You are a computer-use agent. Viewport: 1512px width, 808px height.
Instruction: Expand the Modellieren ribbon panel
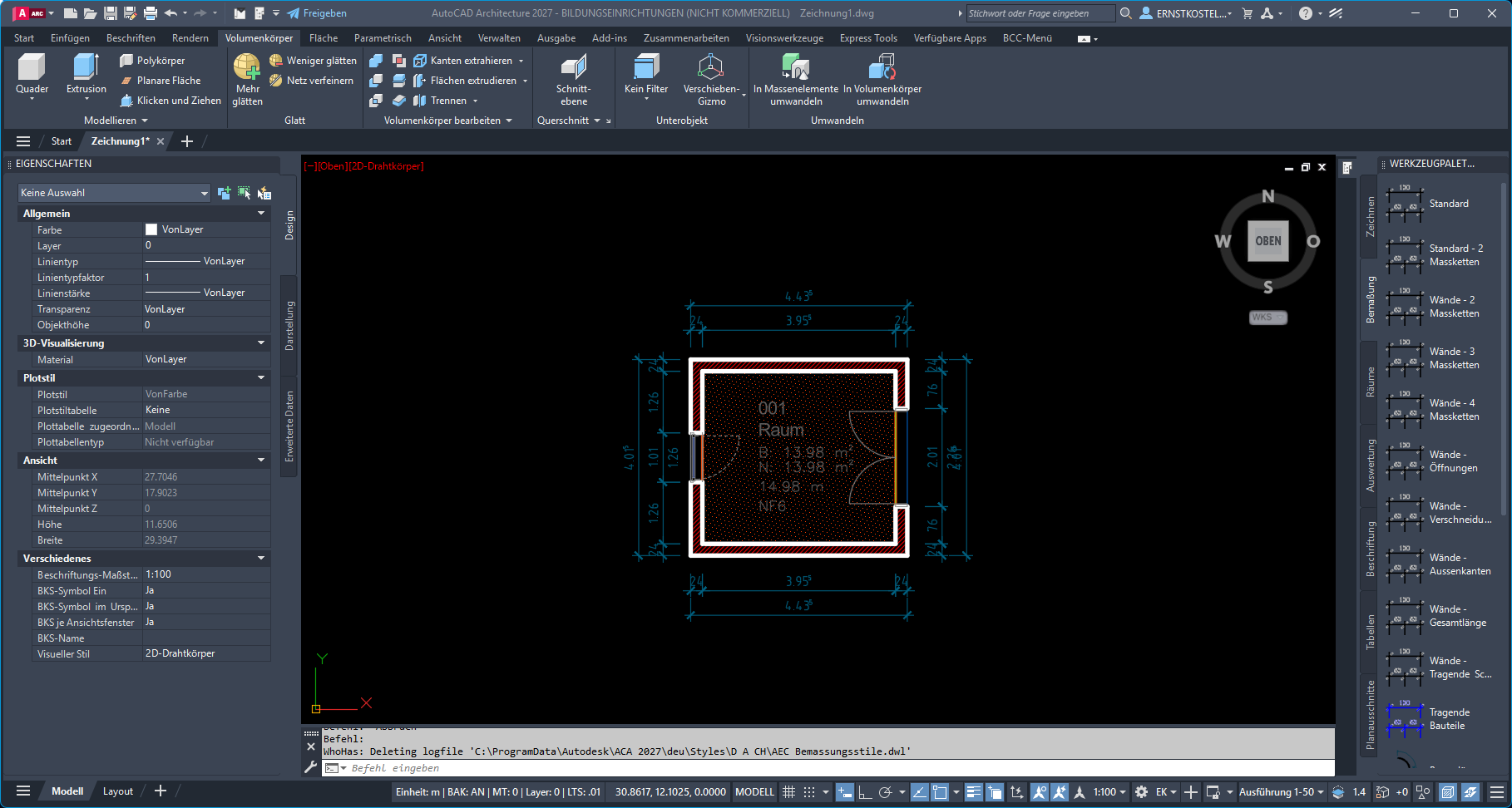tap(116, 121)
